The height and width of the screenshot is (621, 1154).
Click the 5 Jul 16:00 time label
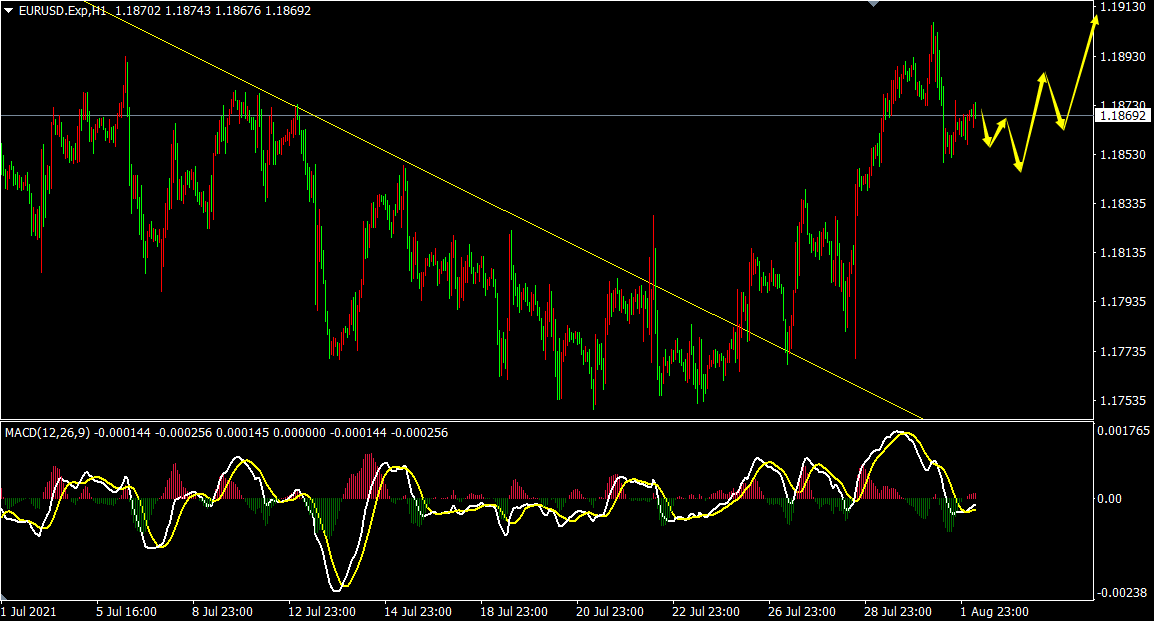pos(126,611)
